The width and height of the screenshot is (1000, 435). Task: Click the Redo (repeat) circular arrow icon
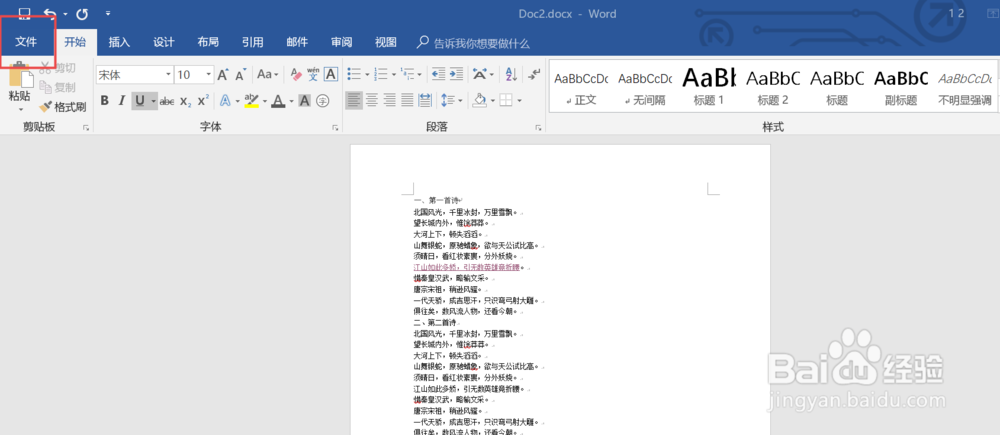(82, 13)
